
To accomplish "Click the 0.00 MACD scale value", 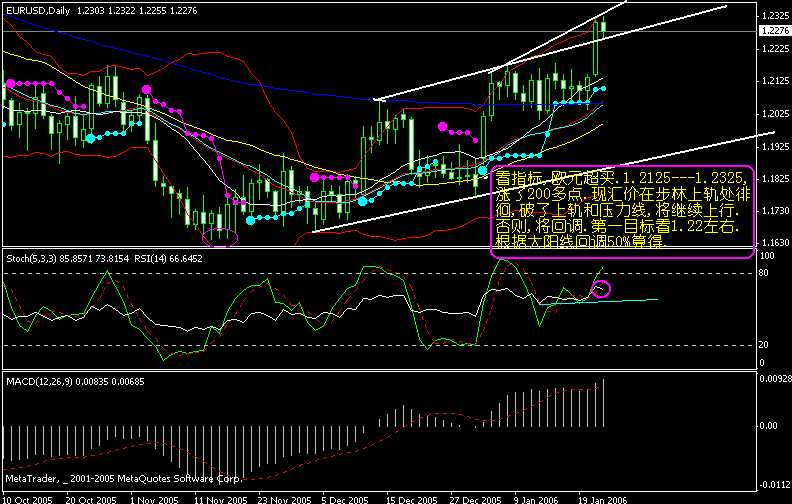I will [x=769, y=426].
